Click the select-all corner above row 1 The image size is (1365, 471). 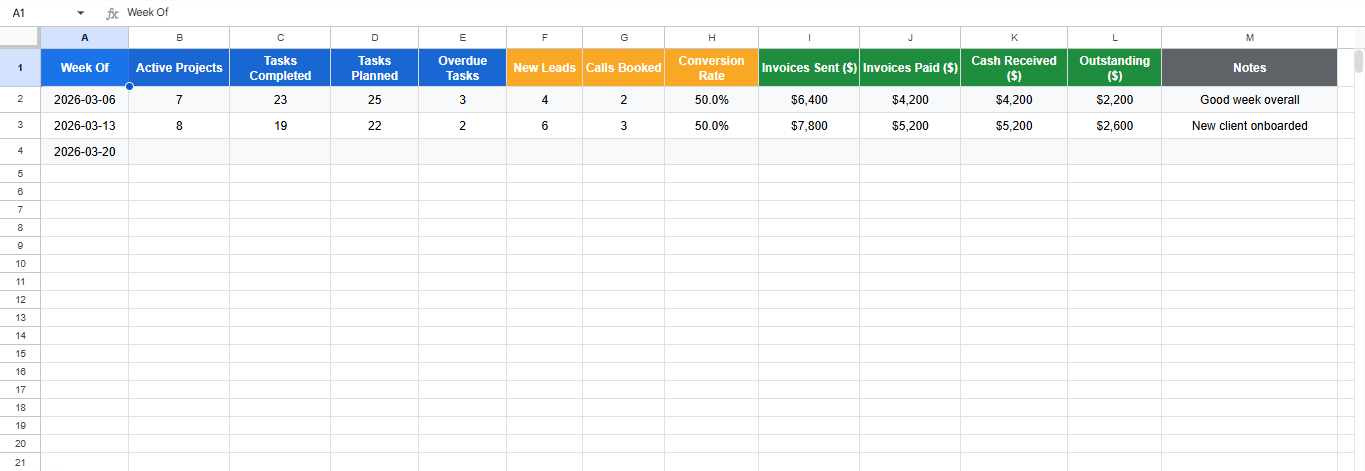coord(20,37)
